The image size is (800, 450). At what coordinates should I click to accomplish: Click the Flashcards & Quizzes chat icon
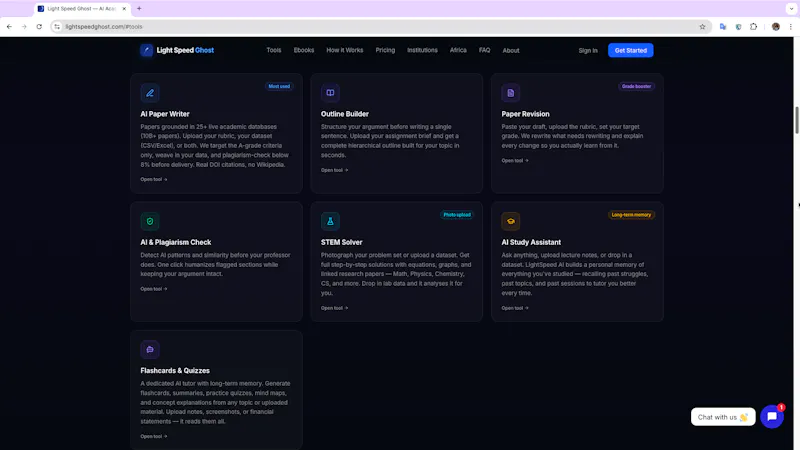tap(150, 349)
